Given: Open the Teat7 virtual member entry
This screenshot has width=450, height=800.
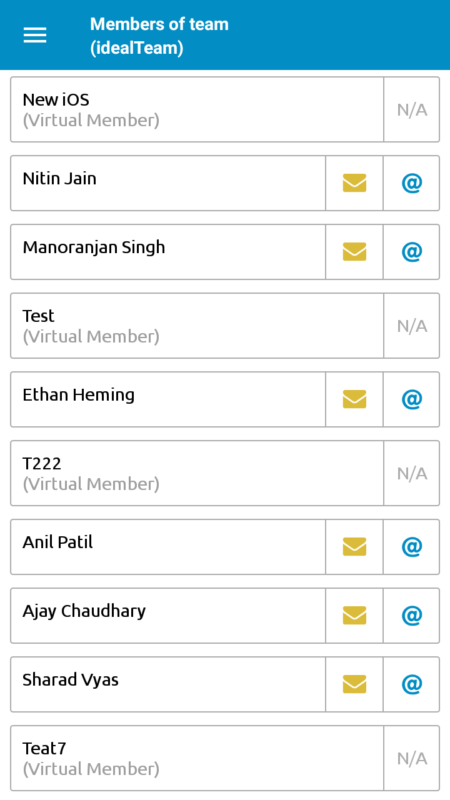Looking at the screenshot, I should coord(197,758).
